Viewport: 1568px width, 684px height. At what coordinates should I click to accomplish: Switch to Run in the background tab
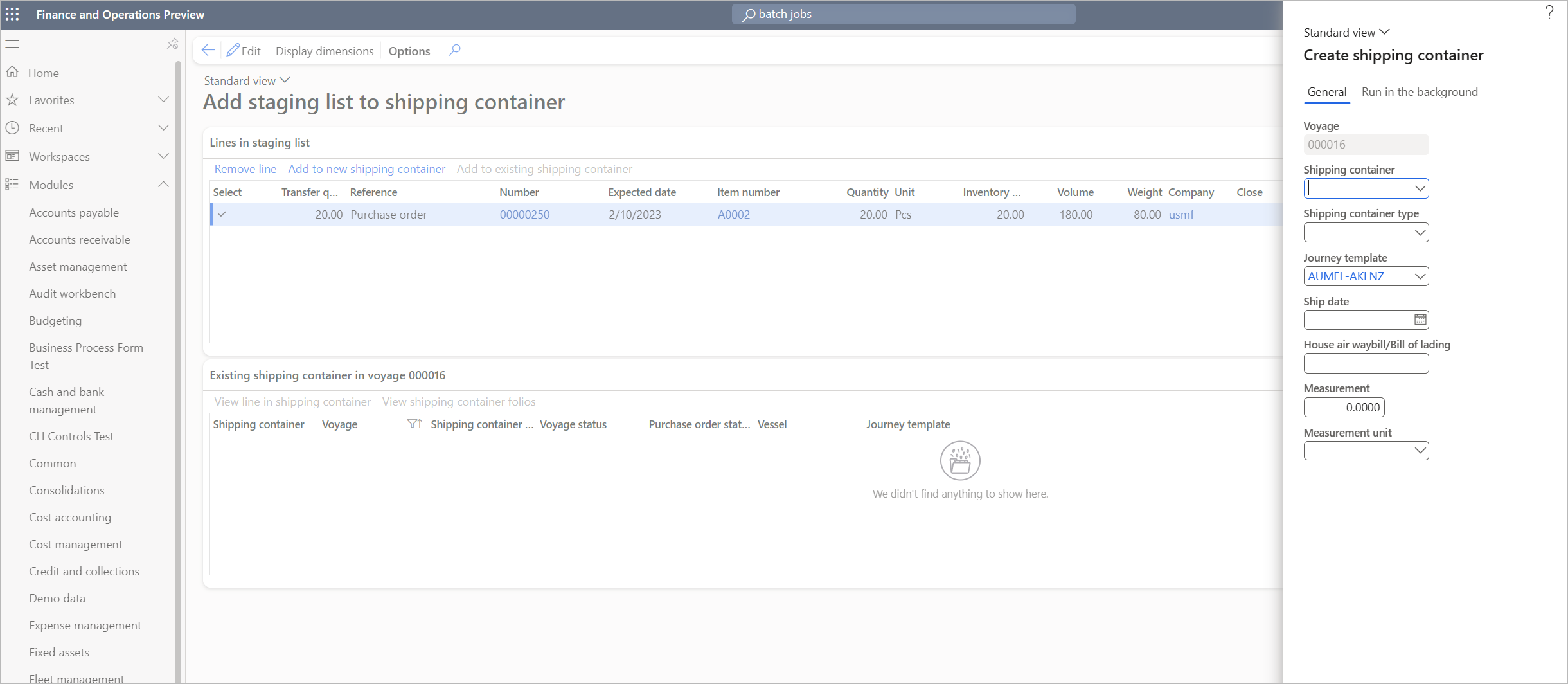[1420, 91]
